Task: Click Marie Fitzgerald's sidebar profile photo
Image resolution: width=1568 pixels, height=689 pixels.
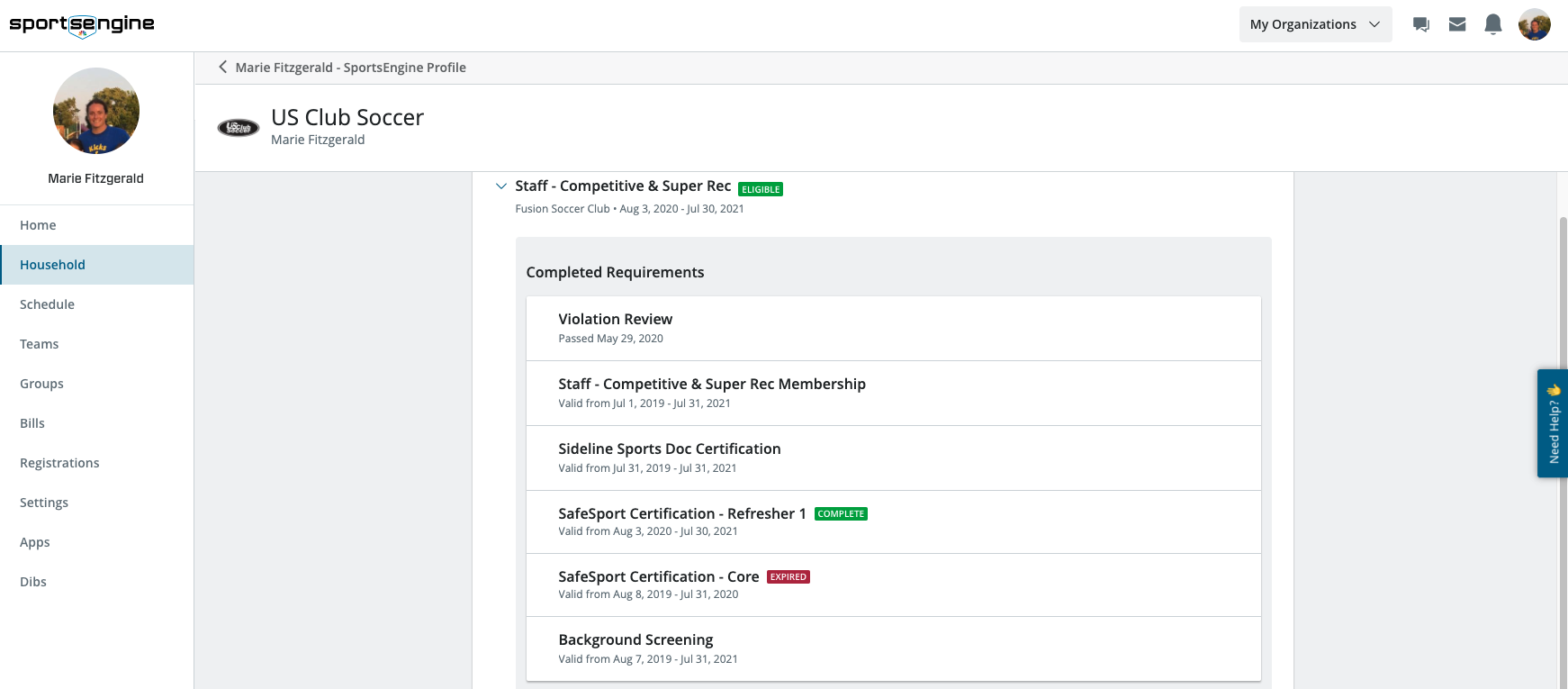Action: pyautogui.click(x=96, y=111)
